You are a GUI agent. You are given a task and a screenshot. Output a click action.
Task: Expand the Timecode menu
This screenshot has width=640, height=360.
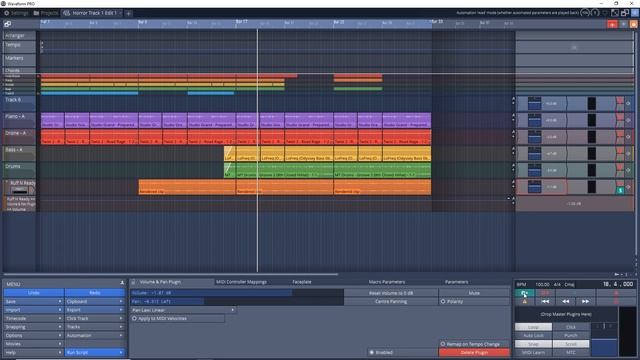point(34,318)
